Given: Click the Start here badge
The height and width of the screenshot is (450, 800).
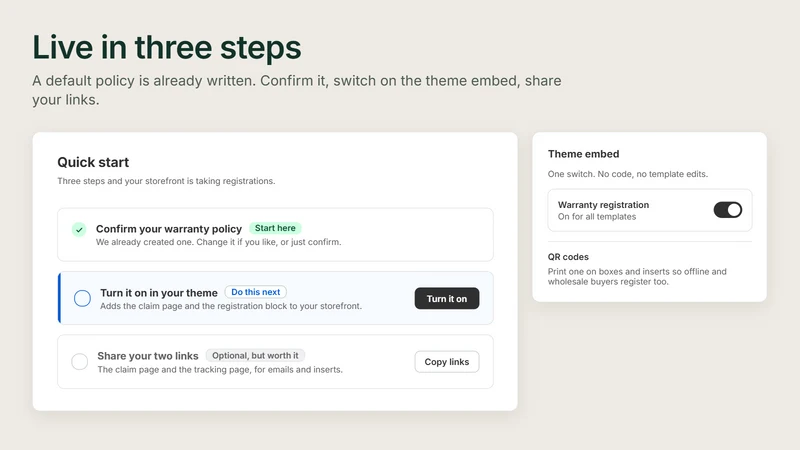Looking at the screenshot, I should (x=275, y=228).
